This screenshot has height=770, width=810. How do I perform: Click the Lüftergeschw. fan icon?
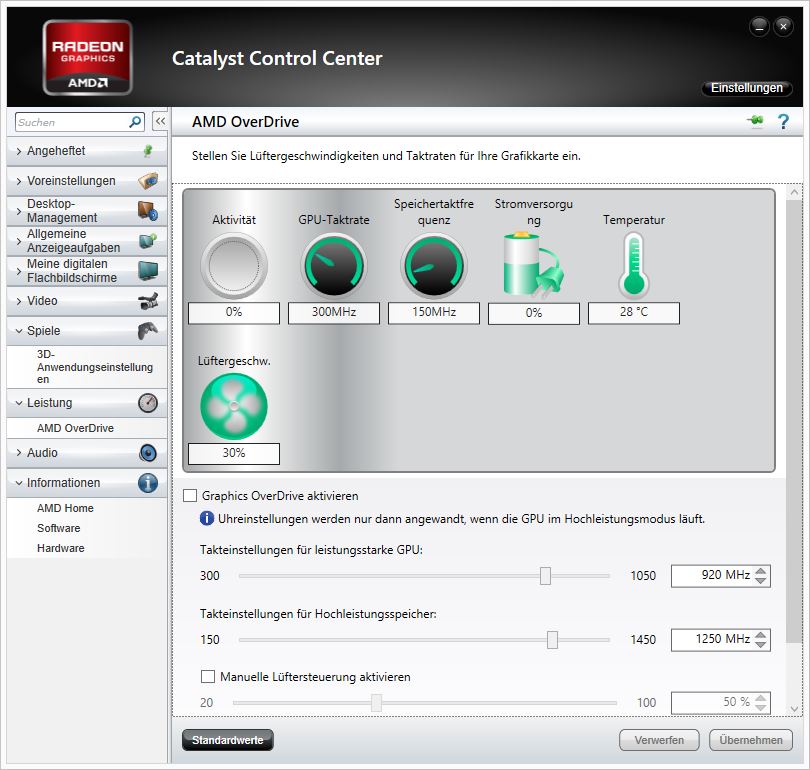tap(234, 406)
